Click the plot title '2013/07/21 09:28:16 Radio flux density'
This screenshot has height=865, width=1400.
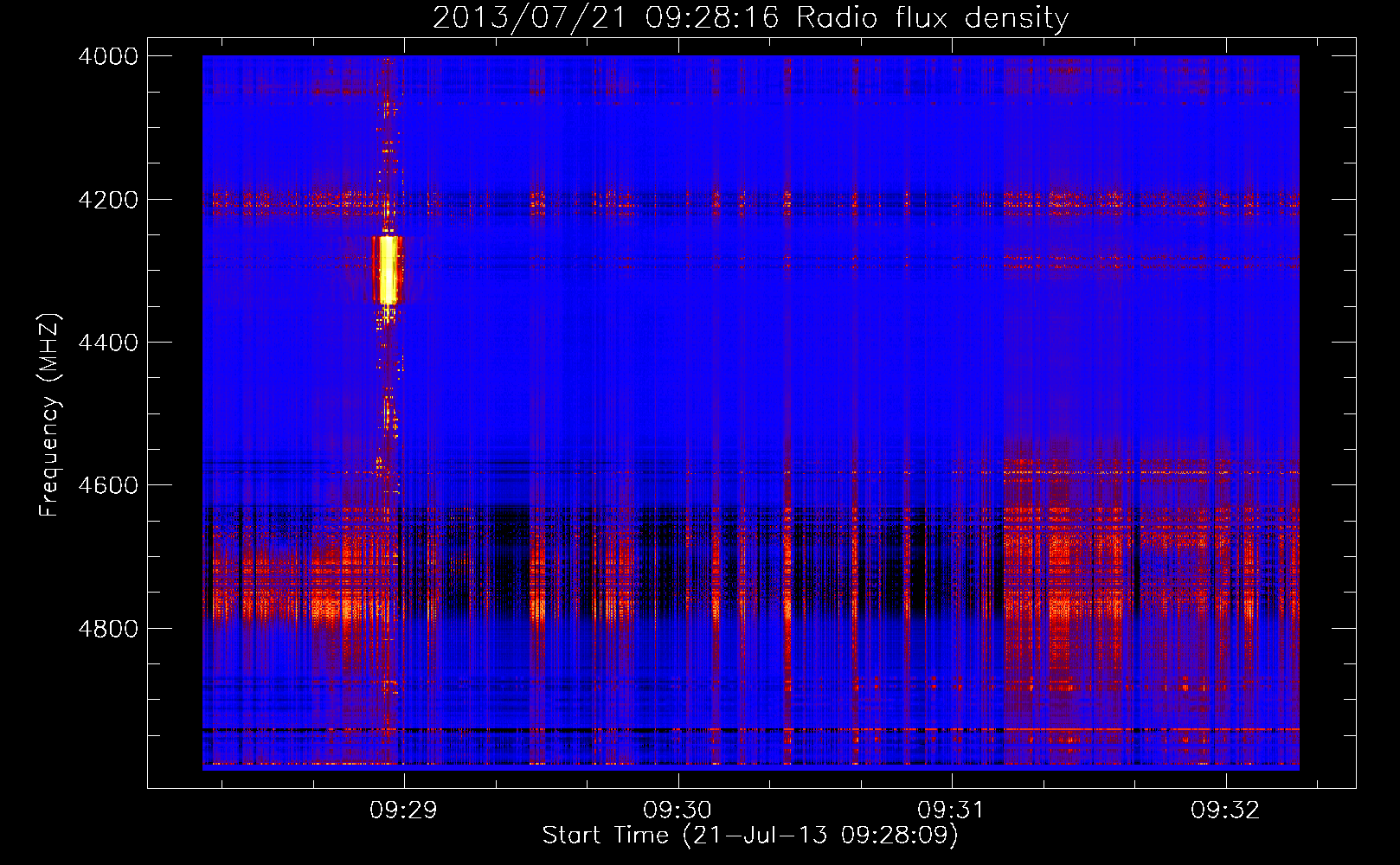point(750,18)
